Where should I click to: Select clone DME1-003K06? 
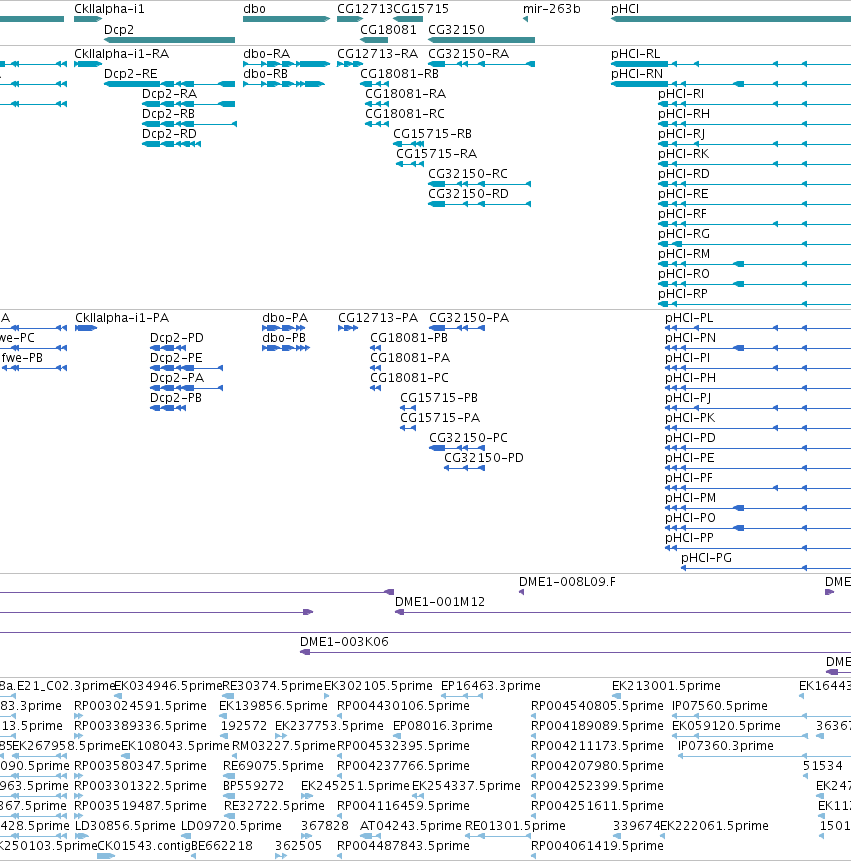(344, 642)
